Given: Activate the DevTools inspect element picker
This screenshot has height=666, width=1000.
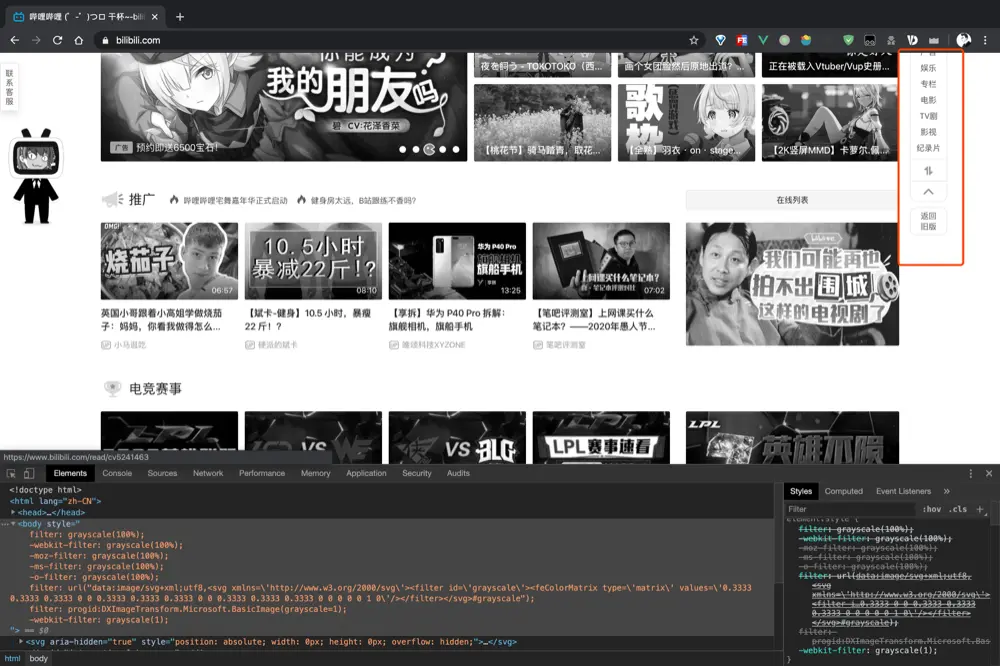Looking at the screenshot, I should (x=11, y=473).
